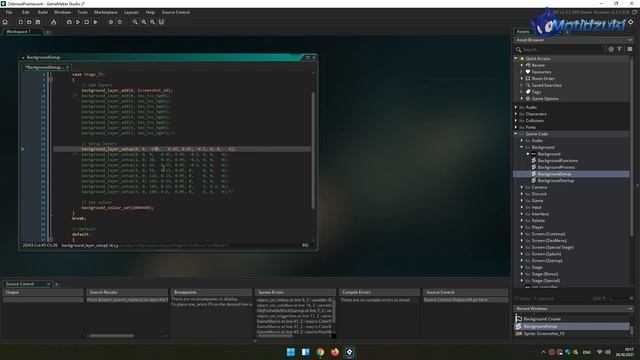Zoom in the workspace with the magnifier

coord(152,22)
